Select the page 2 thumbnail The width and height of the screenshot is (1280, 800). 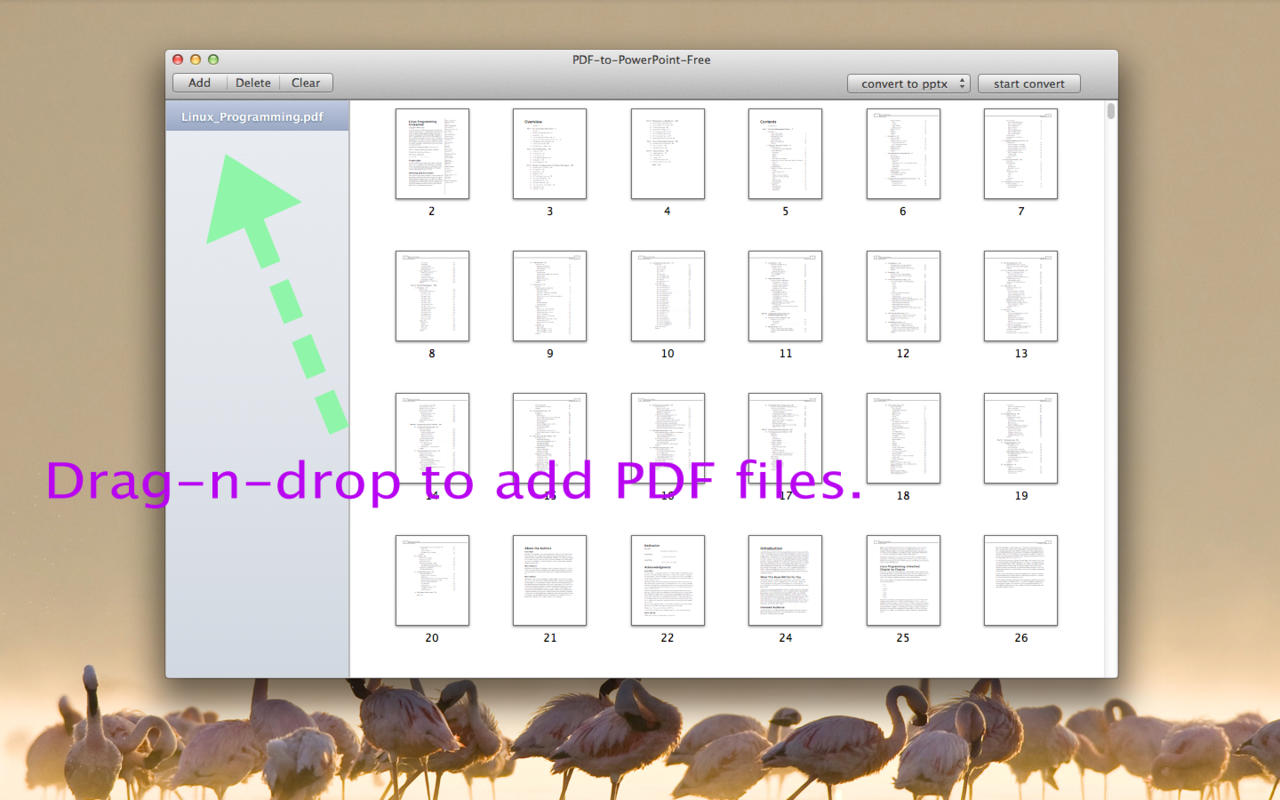[x=432, y=154]
